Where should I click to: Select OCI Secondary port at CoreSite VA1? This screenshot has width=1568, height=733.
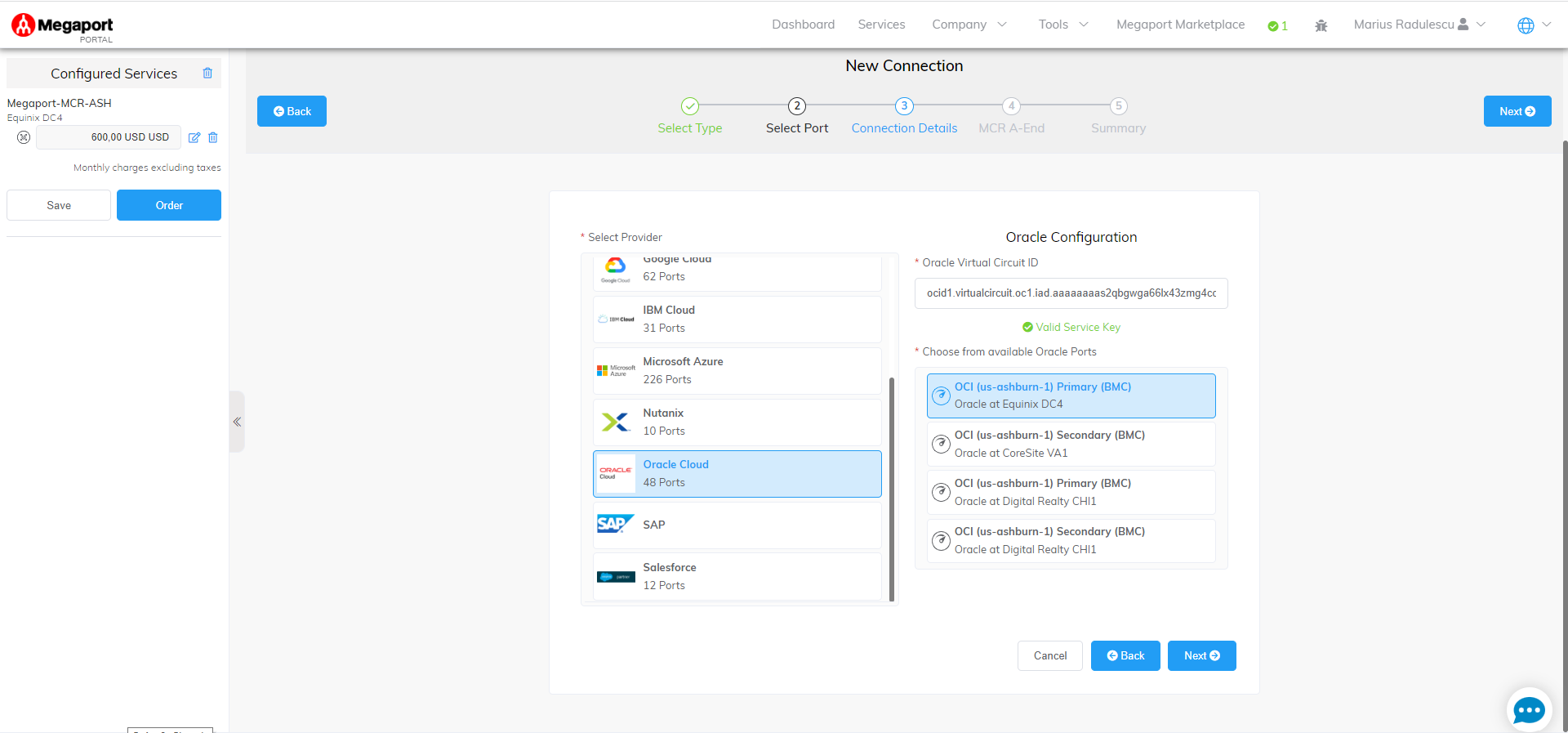coord(1071,444)
